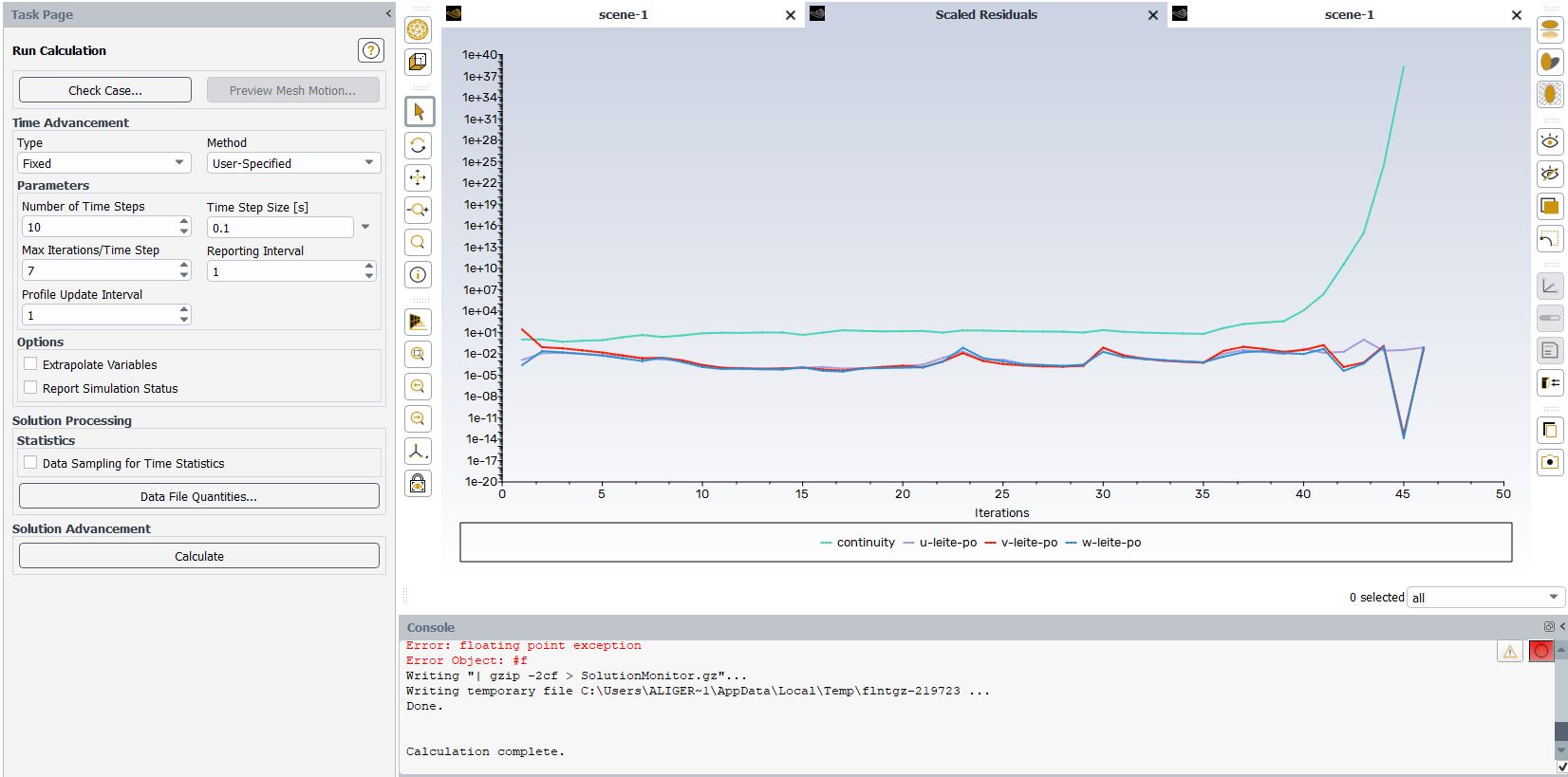Open Run Calculation help icon

tap(370, 50)
